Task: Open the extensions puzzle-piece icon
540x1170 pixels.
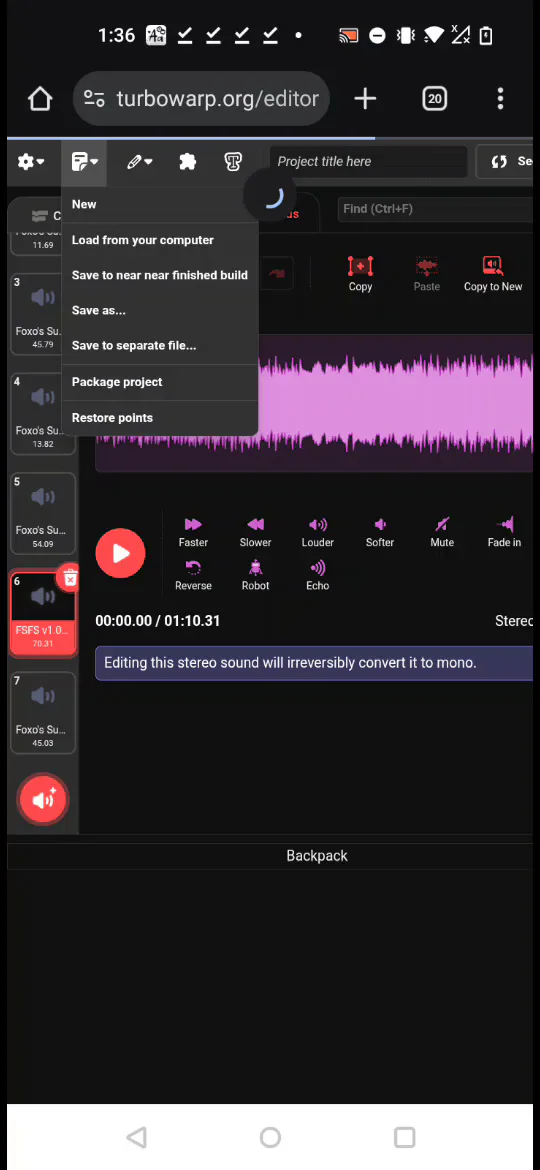Action: [x=187, y=162]
